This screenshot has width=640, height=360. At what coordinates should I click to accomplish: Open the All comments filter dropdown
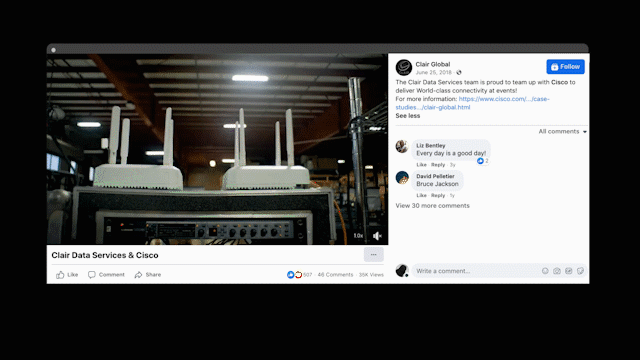(562, 131)
